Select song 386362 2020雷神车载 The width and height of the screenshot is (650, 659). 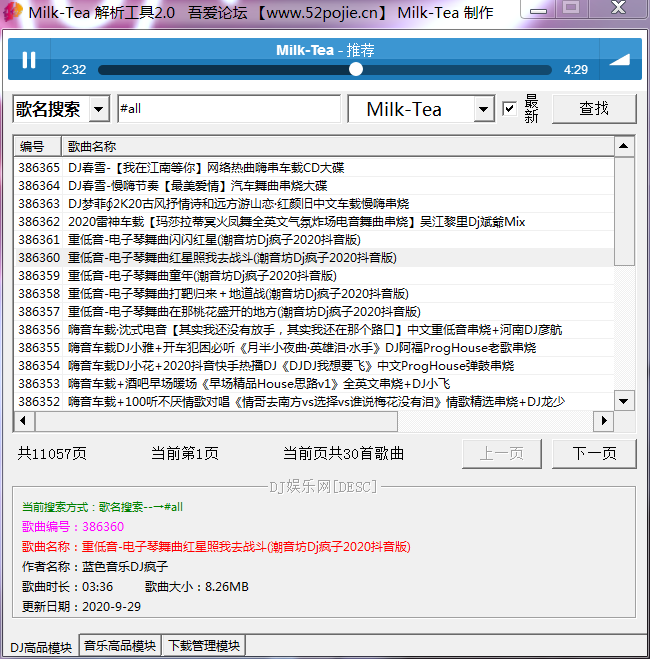point(314,222)
